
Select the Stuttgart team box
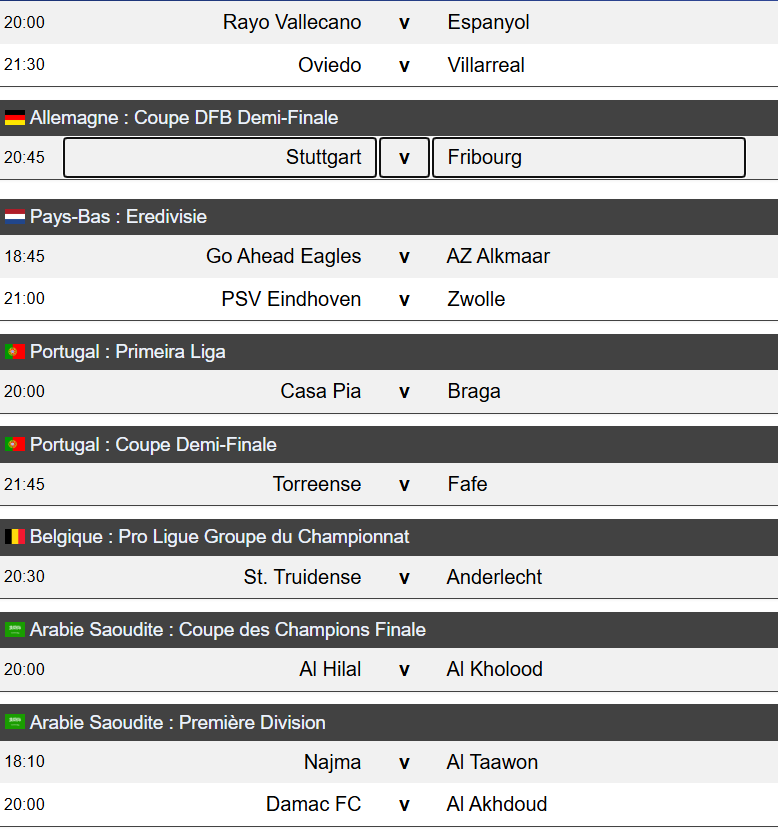pyautogui.click(x=220, y=158)
